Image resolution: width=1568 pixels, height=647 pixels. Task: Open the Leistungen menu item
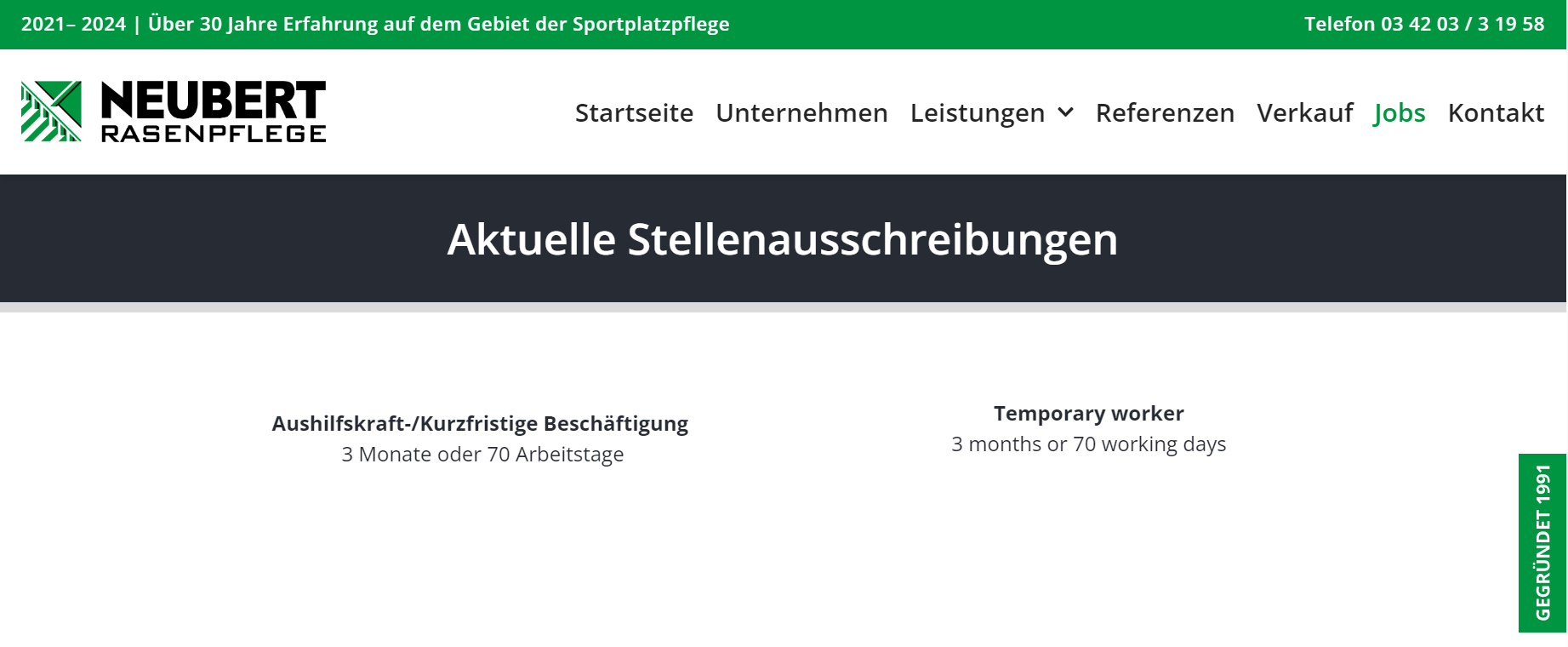[x=978, y=112]
